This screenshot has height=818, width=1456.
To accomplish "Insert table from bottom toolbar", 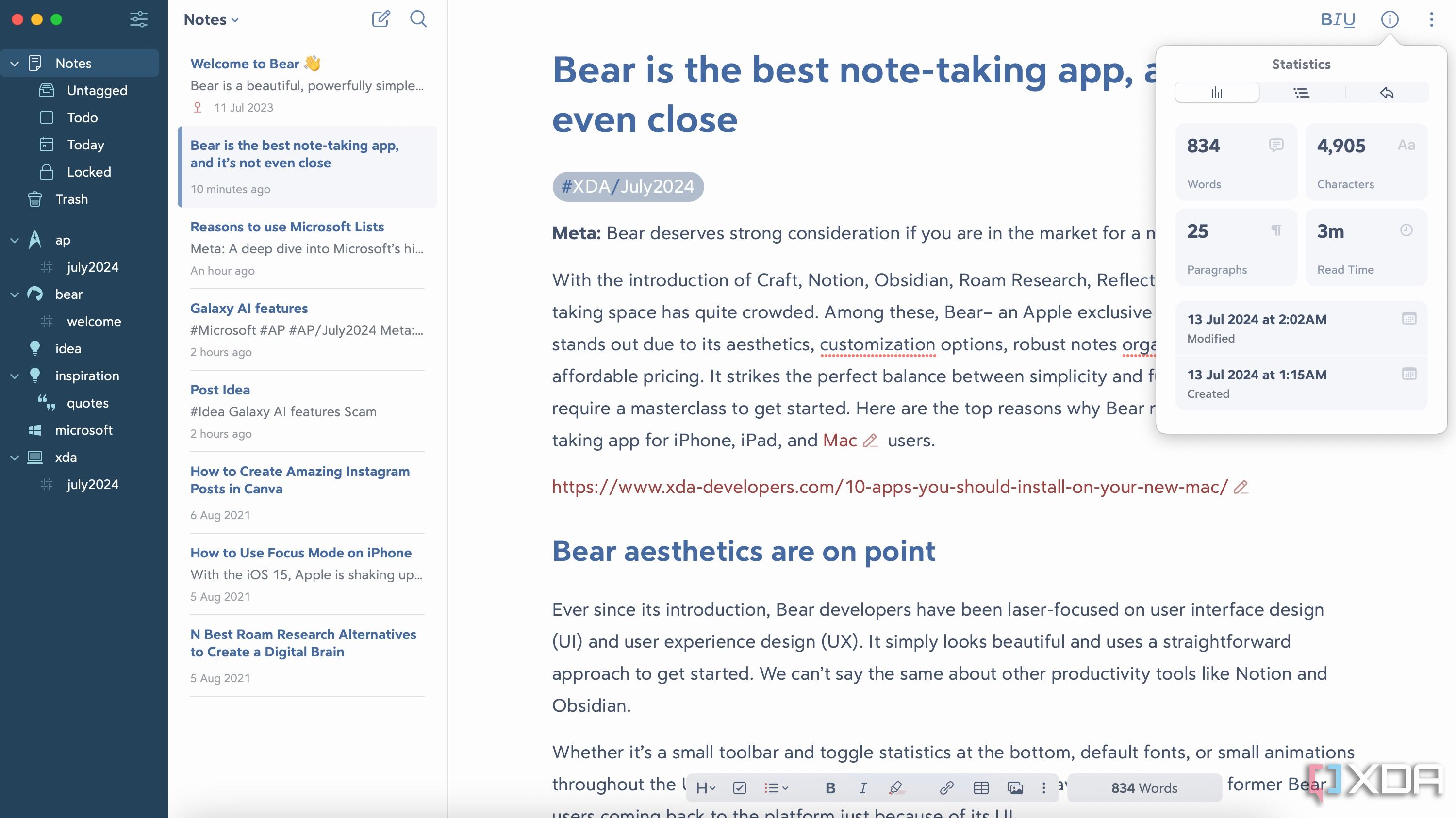I will click(981, 788).
